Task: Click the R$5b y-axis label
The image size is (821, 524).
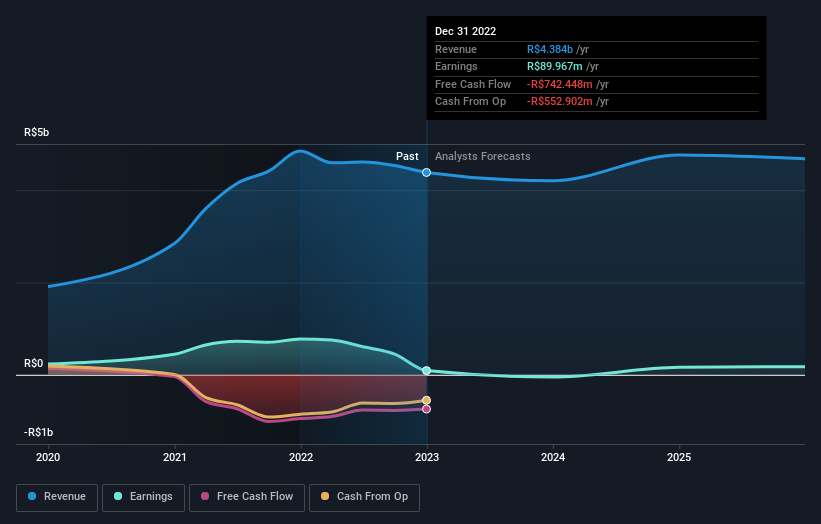Action: pos(37,132)
